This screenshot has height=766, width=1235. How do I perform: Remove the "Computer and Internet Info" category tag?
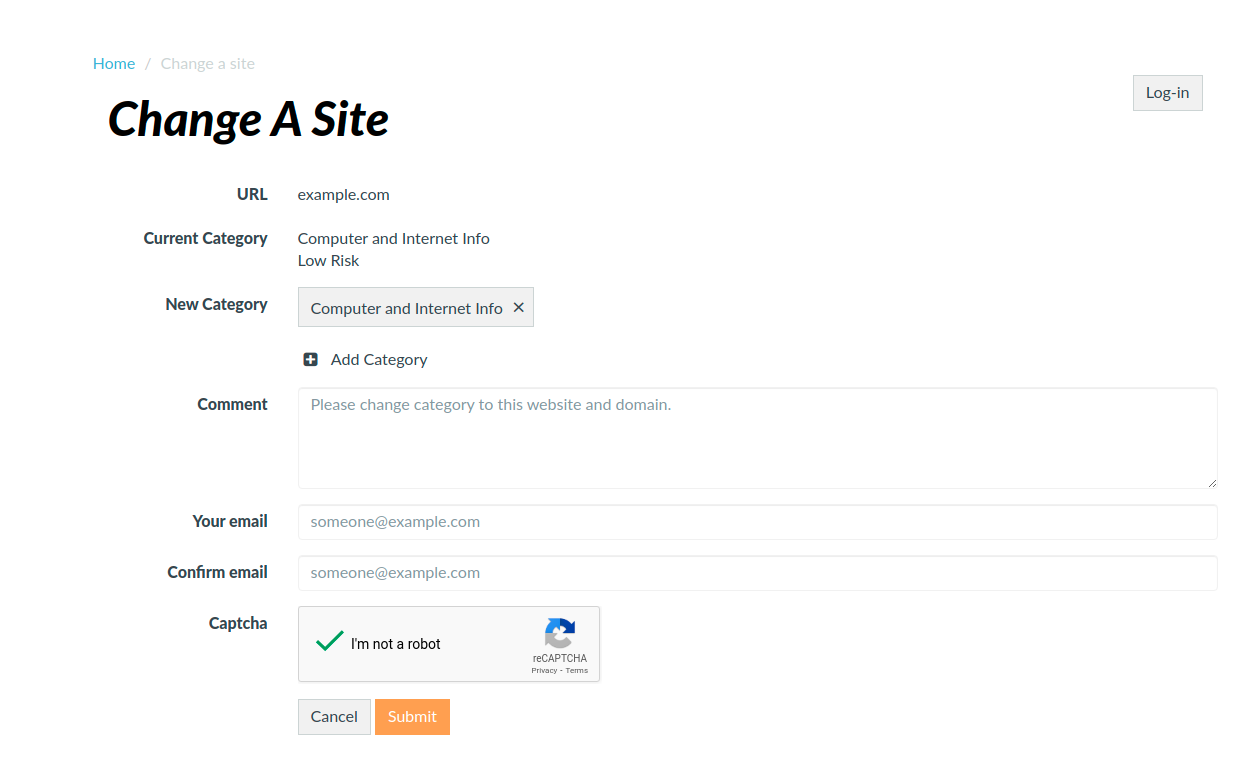[x=519, y=307]
